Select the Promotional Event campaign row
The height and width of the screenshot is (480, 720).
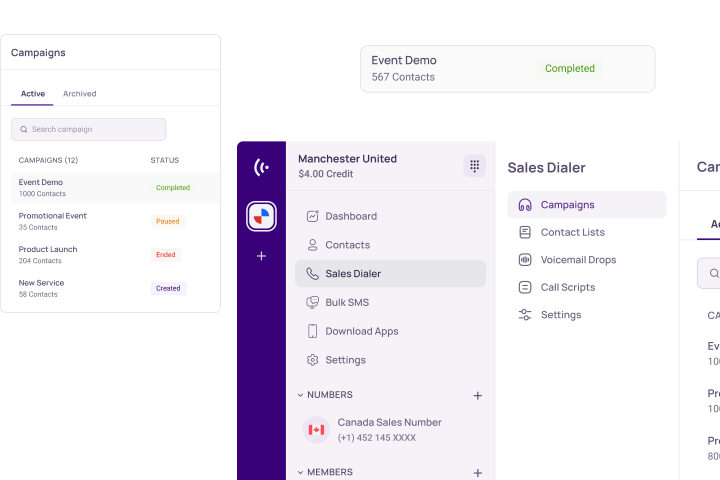[x=115, y=221]
